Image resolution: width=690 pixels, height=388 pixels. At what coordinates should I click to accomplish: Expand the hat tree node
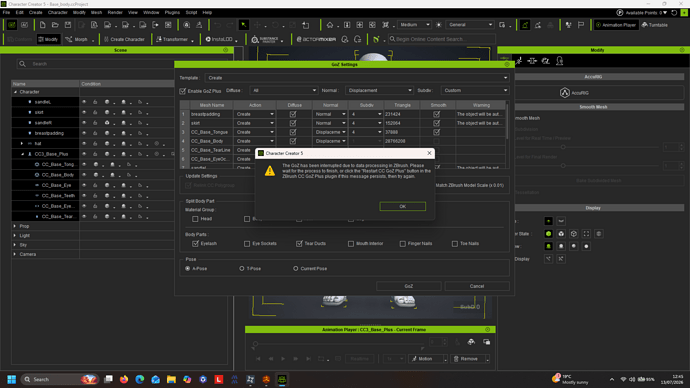[22, 143]
